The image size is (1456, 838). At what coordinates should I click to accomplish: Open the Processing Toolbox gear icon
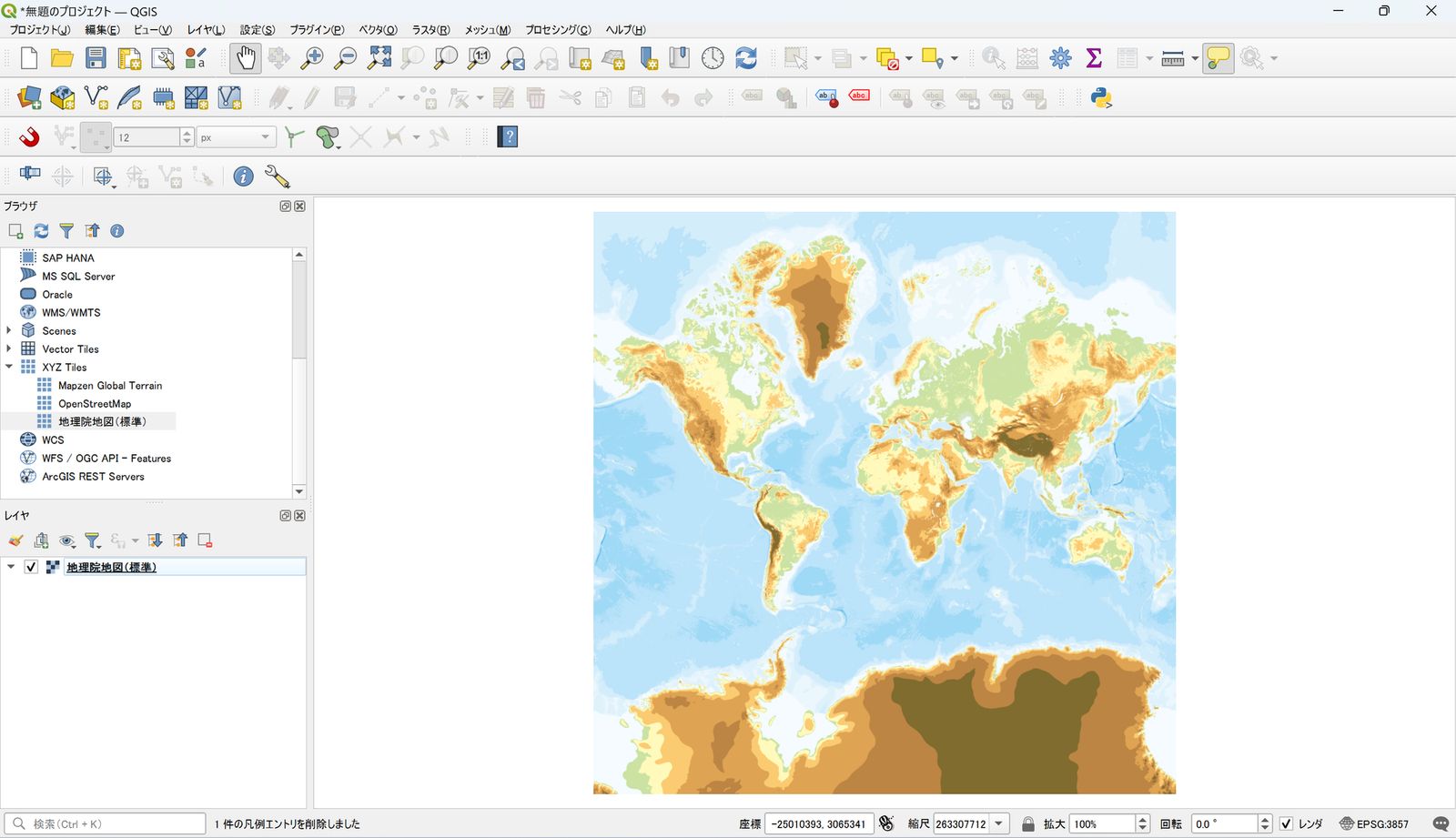(x=1060, y=58)
